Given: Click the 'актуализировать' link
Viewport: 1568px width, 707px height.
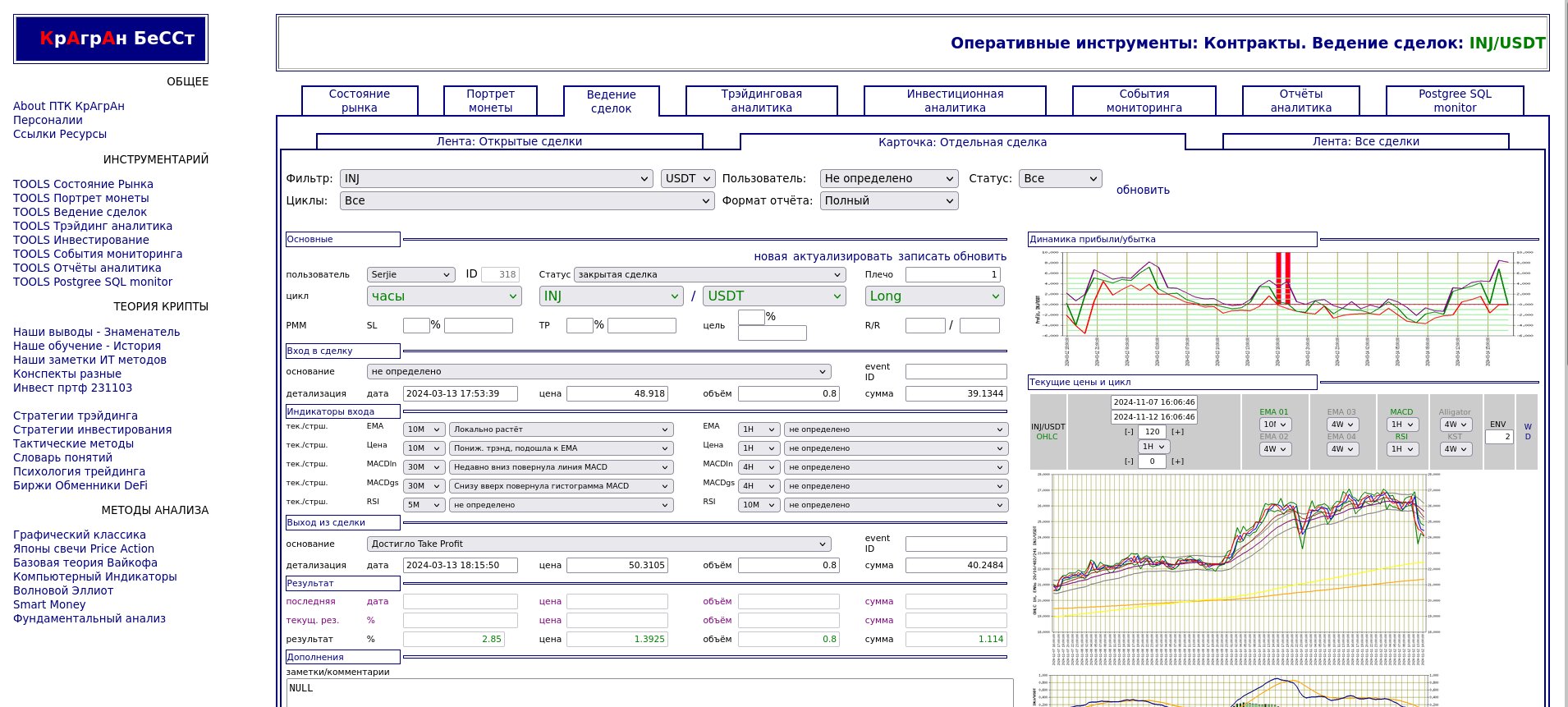Looking at the screenshot, I should point(841,256).
